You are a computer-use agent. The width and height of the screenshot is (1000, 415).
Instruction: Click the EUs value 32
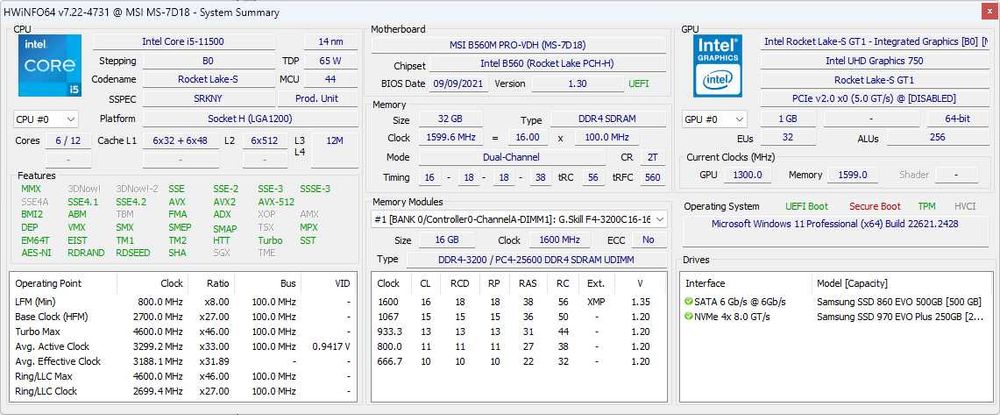788,138
